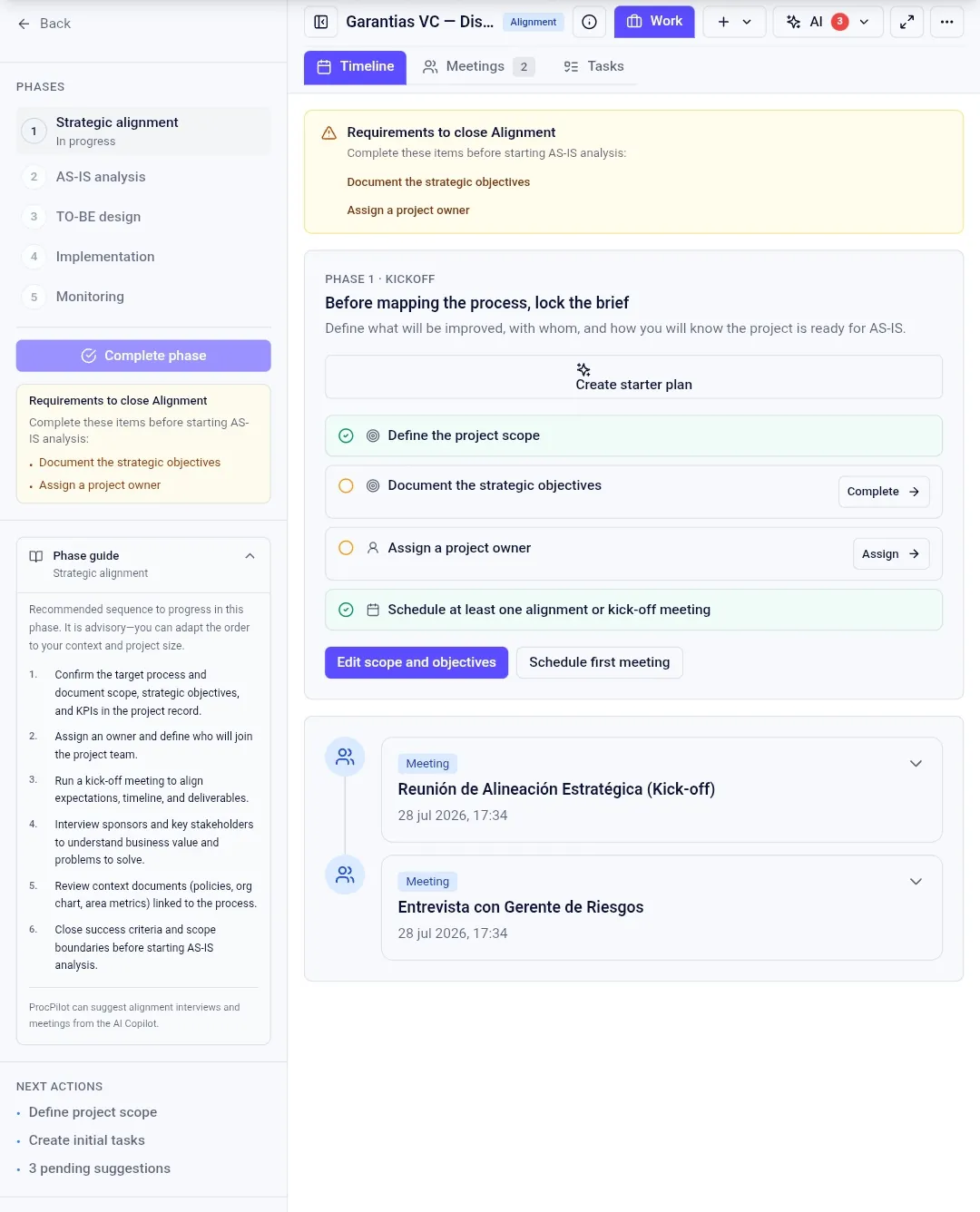The image size is (980, 1212).
Task: Open the more options ellipsis menu
Action: (947, 22)
